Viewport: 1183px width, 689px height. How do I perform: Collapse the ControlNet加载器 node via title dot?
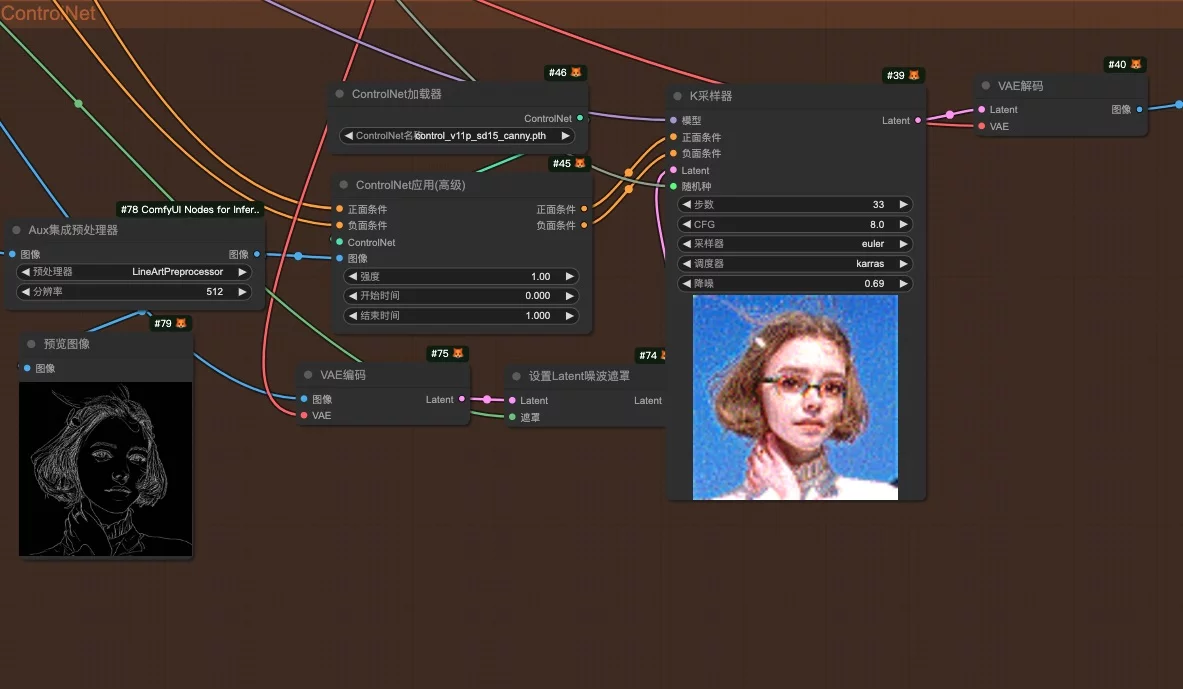click(340, 94)
